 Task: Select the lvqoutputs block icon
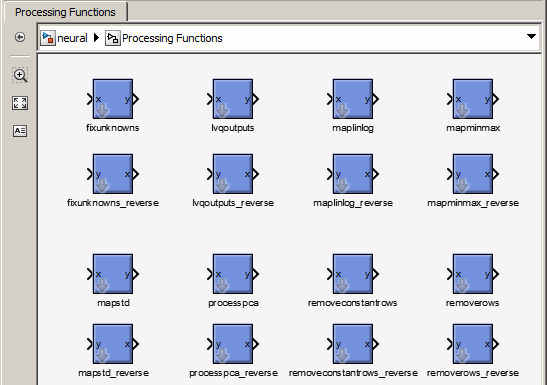(233, 99)
